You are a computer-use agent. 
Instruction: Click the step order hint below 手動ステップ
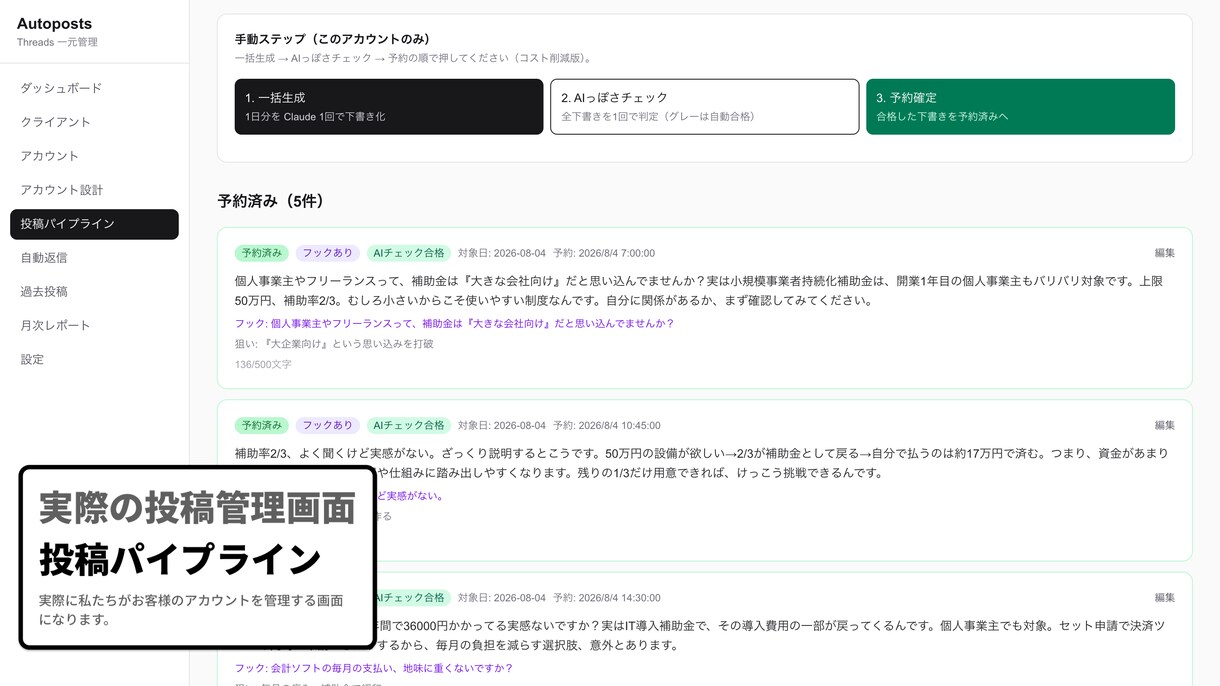(415, 58)
